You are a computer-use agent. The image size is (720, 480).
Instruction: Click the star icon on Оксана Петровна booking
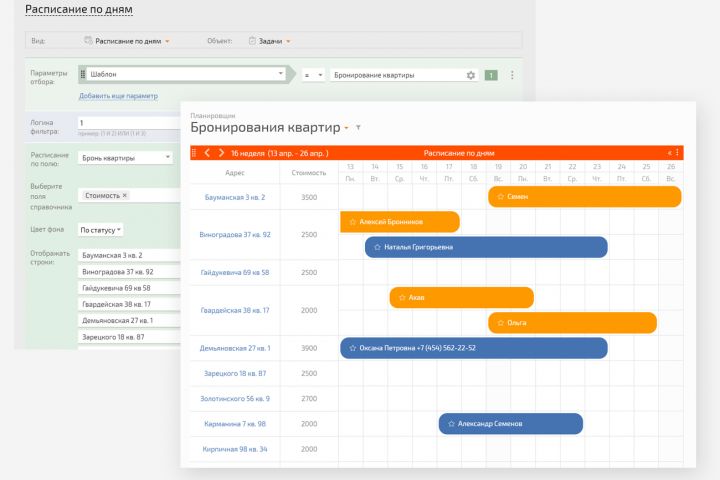pos(353,348)
